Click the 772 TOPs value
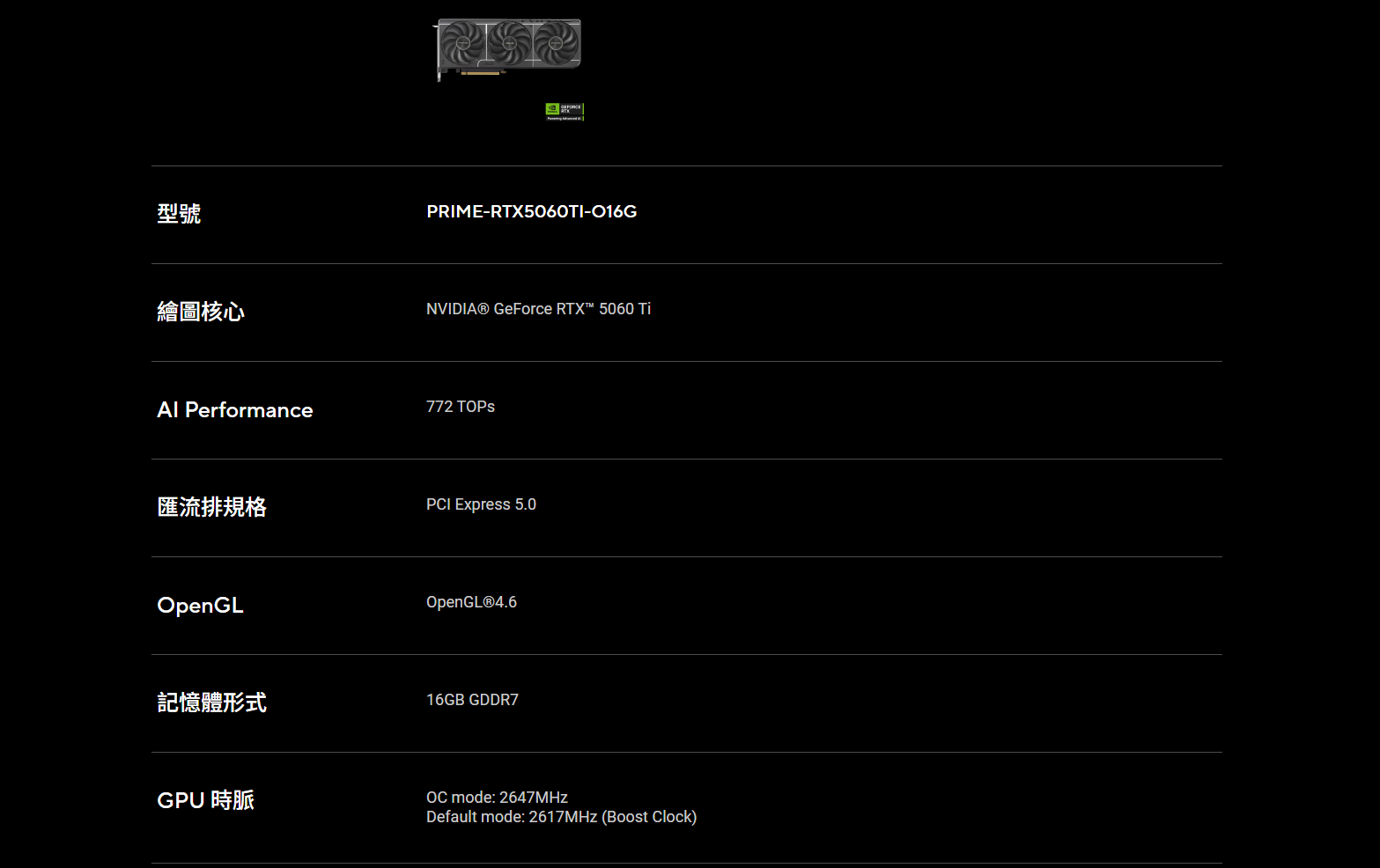The height and width of the screenshot is (868, 1380). point(461,407)
